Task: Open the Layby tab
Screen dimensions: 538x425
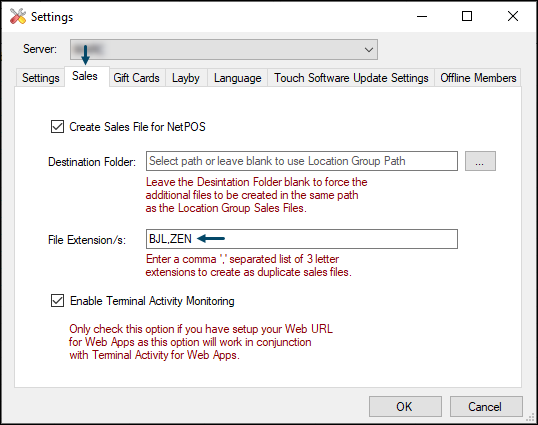Action: point(186,78)
